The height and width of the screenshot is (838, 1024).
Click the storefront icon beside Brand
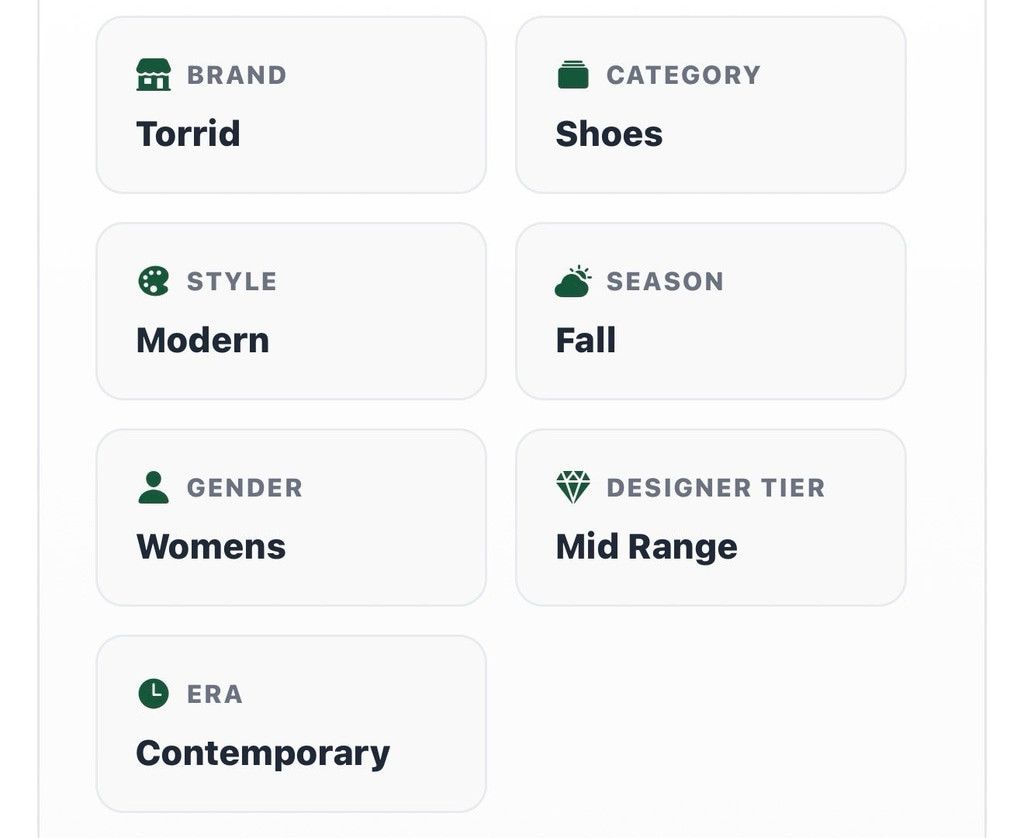click(153, 74)
